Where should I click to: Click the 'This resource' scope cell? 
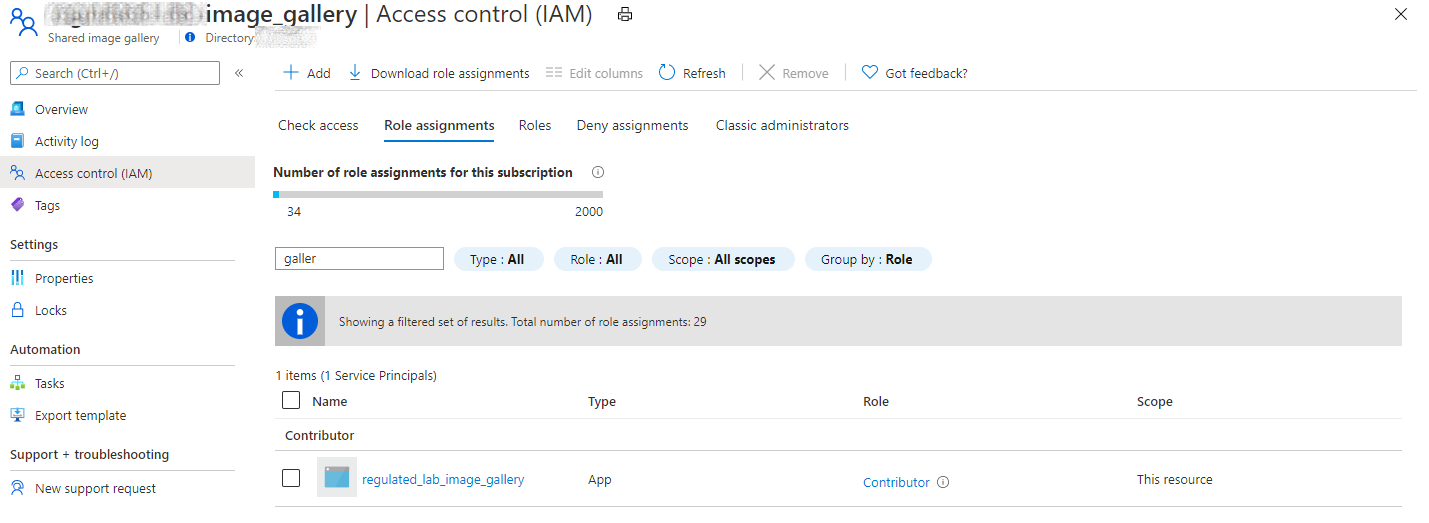coord(1175,479)
